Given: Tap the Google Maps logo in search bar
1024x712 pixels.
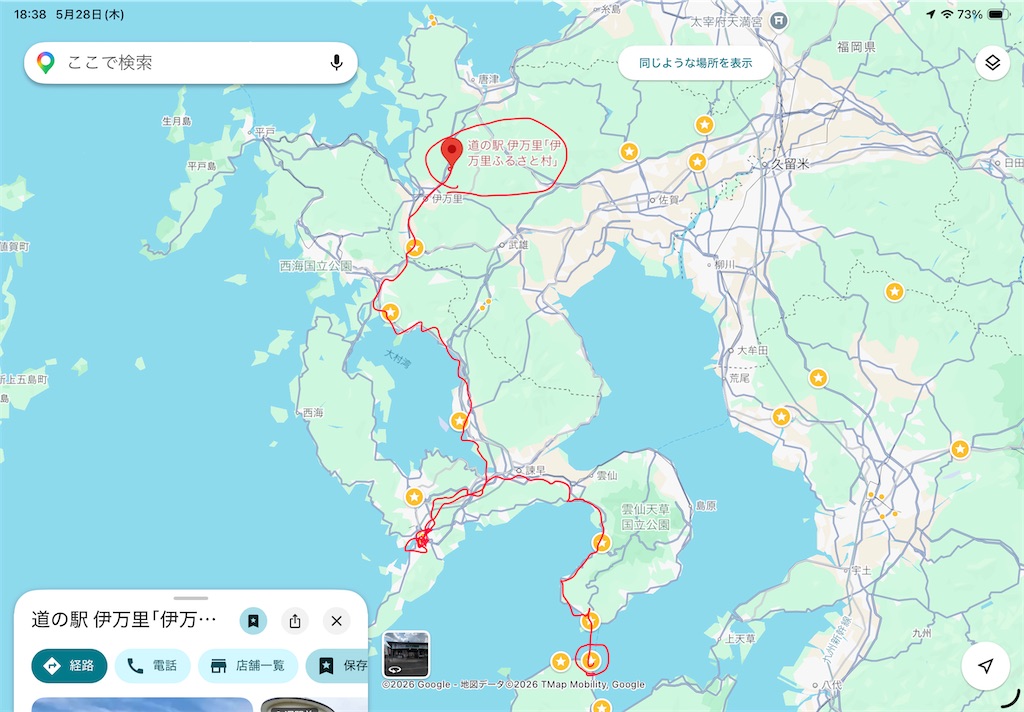Looking at the screenshot, I should (x=46, y=63).
